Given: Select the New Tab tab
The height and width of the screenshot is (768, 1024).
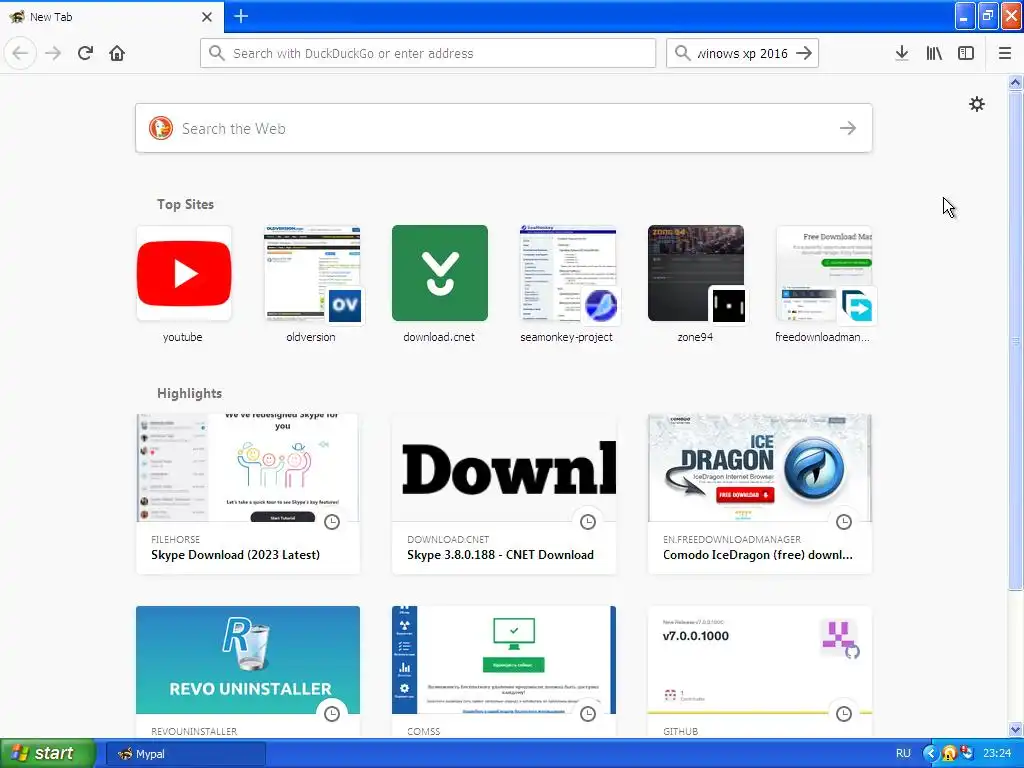Looking at the screenshot, I should pyautogui.click(x=111, y=16).
